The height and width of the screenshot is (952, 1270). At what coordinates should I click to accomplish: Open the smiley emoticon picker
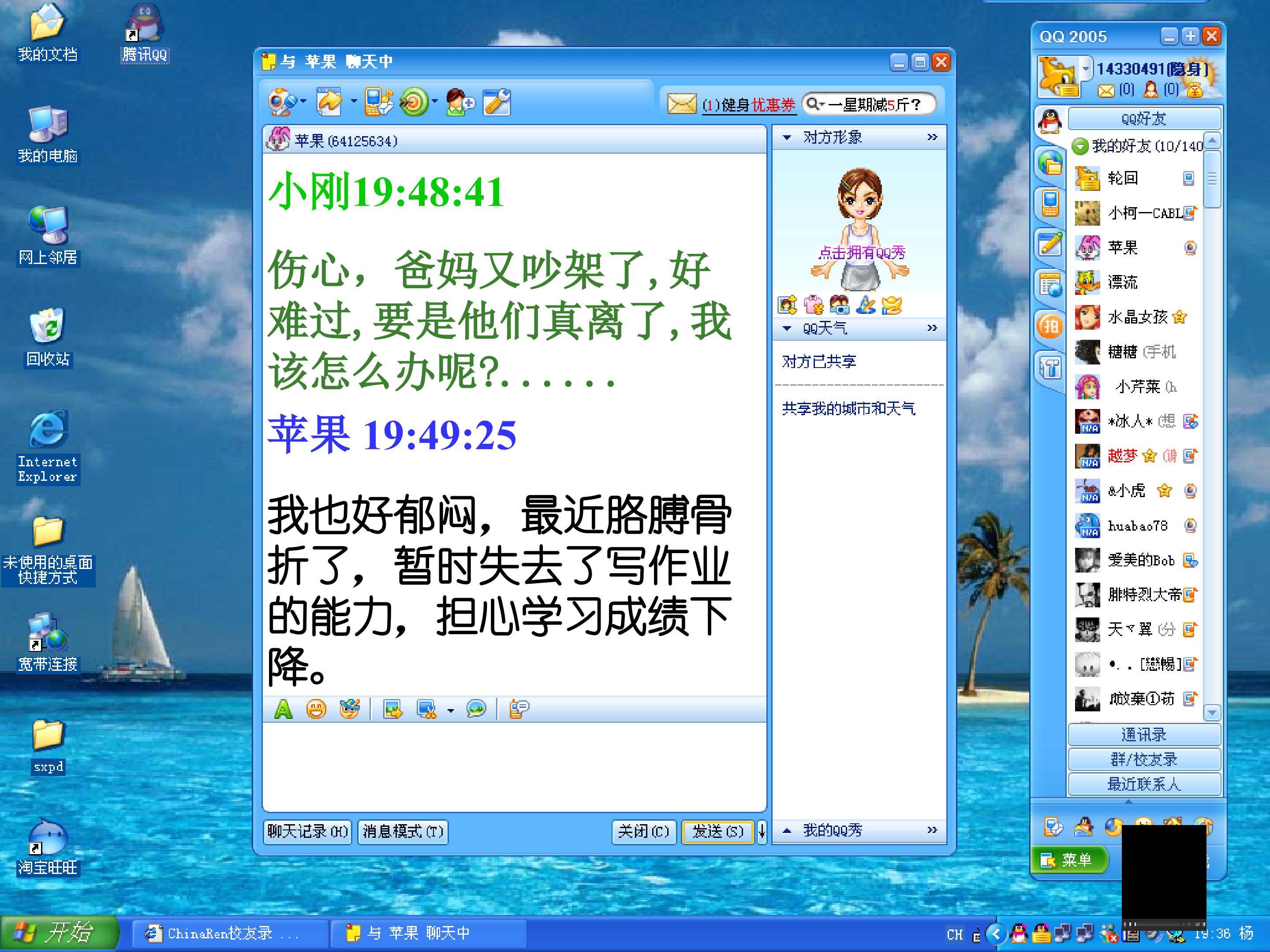click(x=316, y=709)
